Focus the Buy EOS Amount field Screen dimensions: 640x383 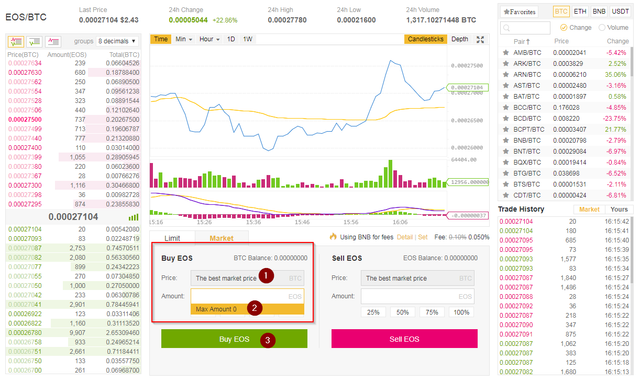coord(247,296)
